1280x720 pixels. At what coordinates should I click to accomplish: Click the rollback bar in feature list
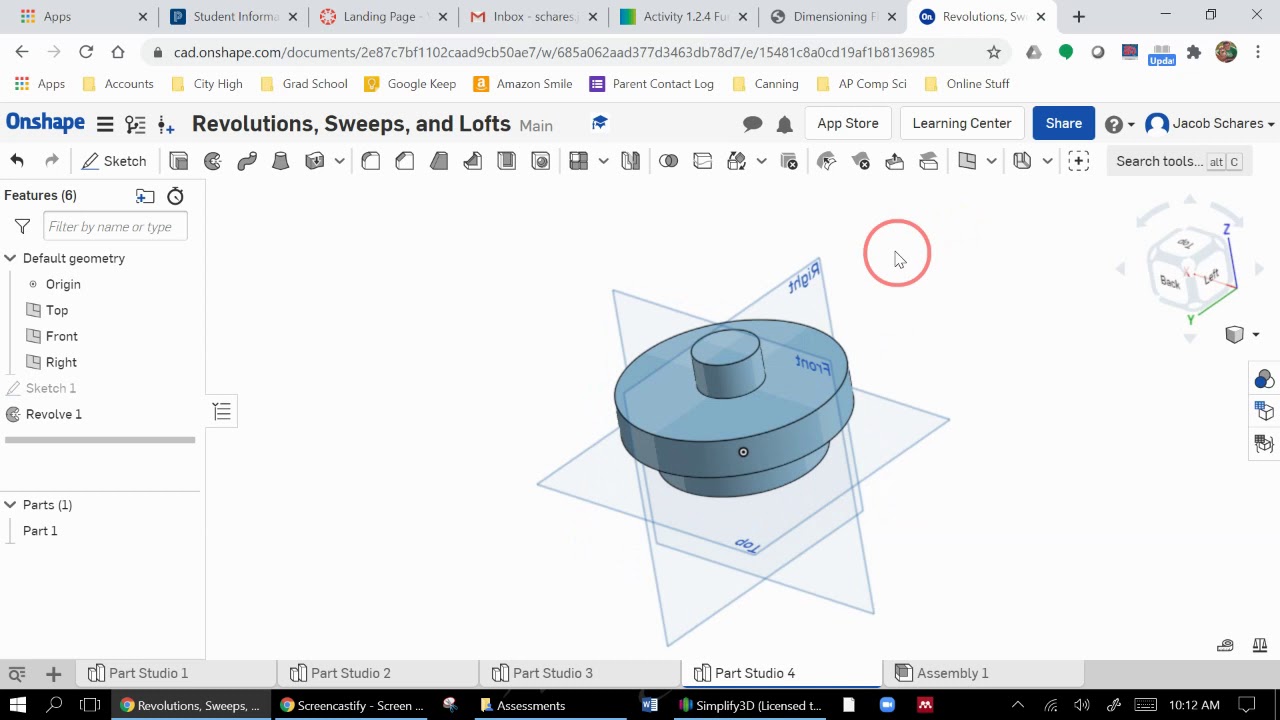pyautogui.click(x=100, y=440)
